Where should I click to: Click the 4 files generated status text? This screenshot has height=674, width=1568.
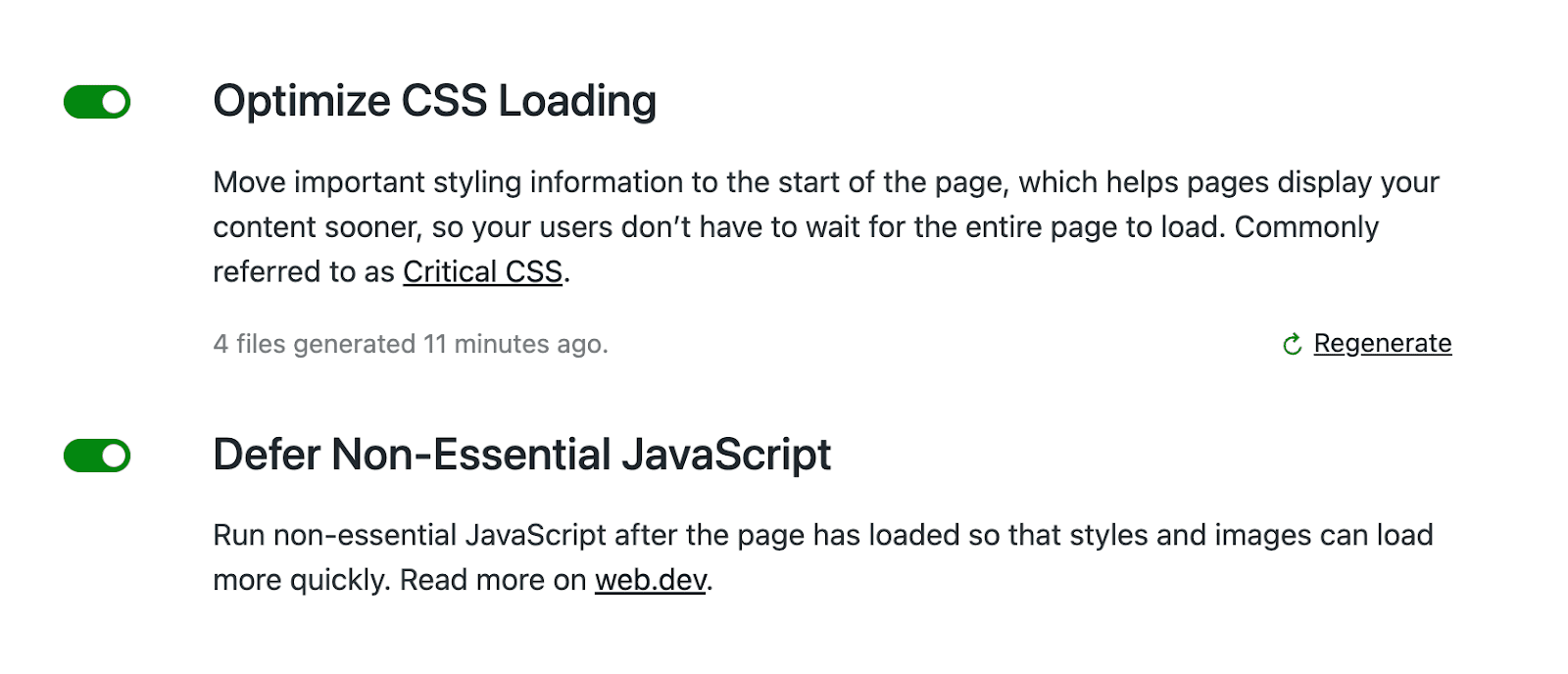[410, 344]
